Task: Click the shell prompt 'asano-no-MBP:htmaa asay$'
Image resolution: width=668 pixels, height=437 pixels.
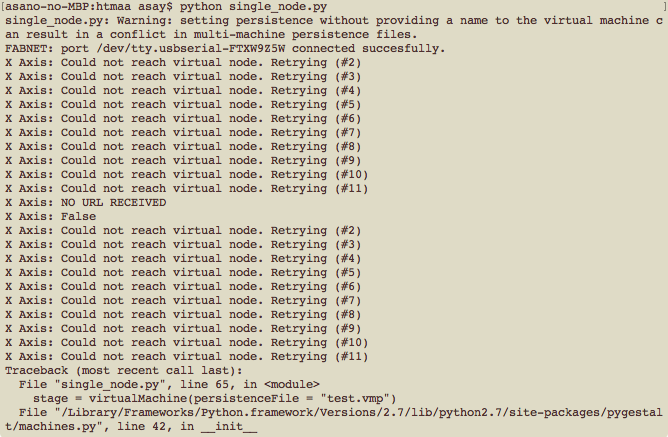Action: point(89,7)
